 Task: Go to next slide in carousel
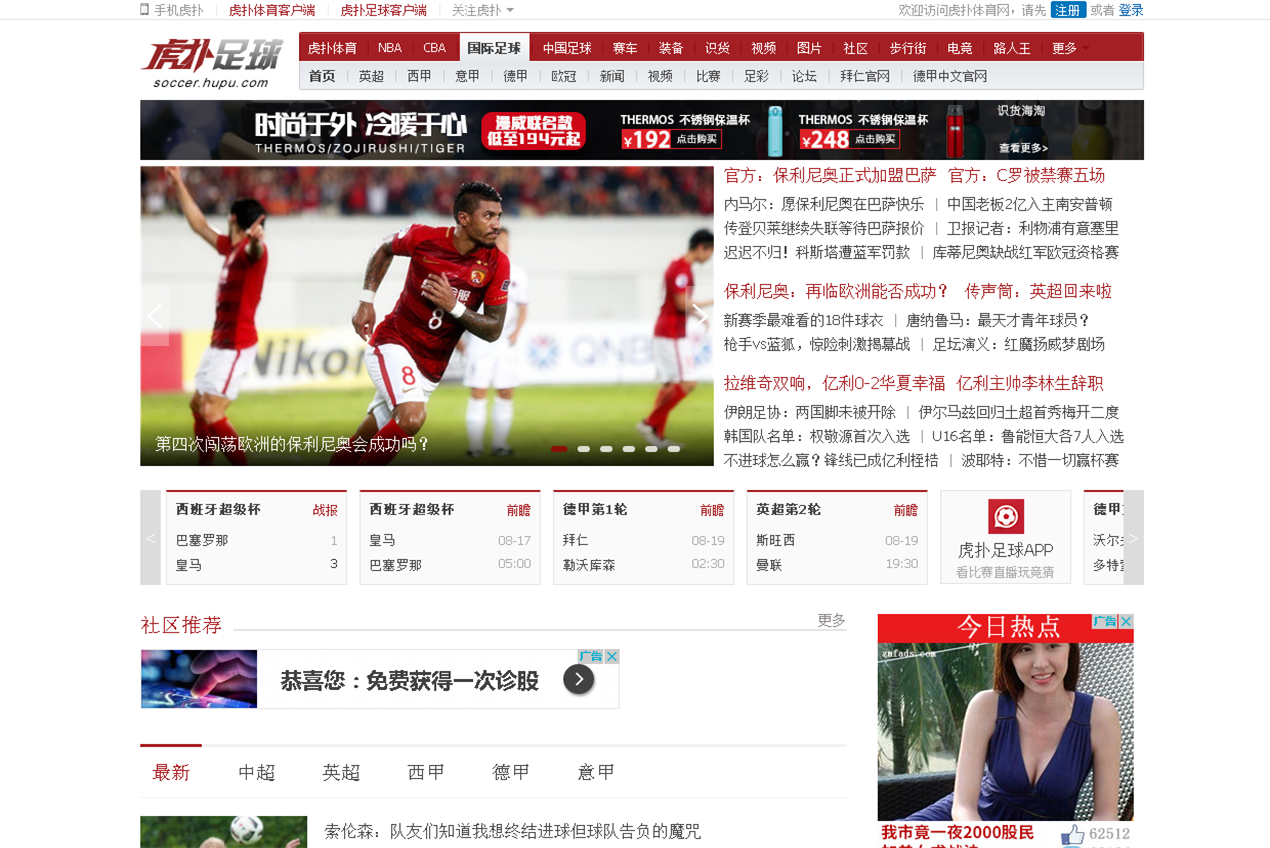[700, 316]
